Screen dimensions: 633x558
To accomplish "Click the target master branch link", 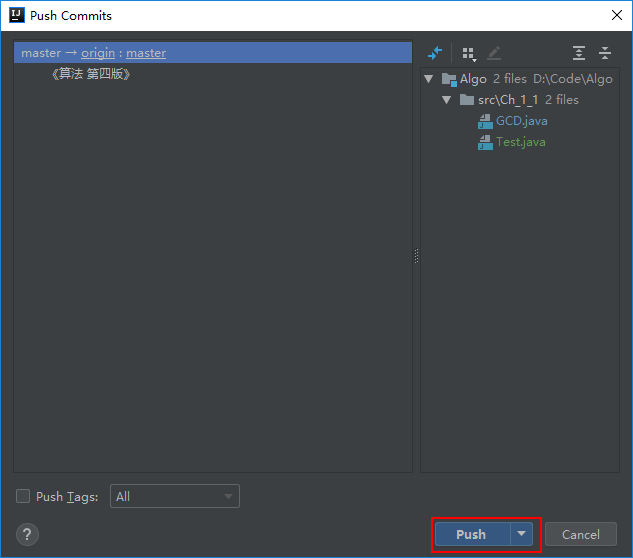I will 146,53.
